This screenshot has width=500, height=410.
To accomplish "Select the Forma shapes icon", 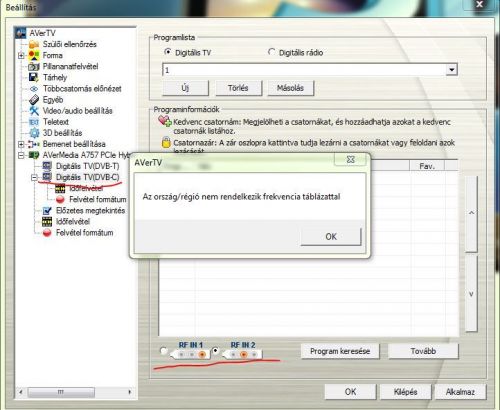I will tap(34, 55).
